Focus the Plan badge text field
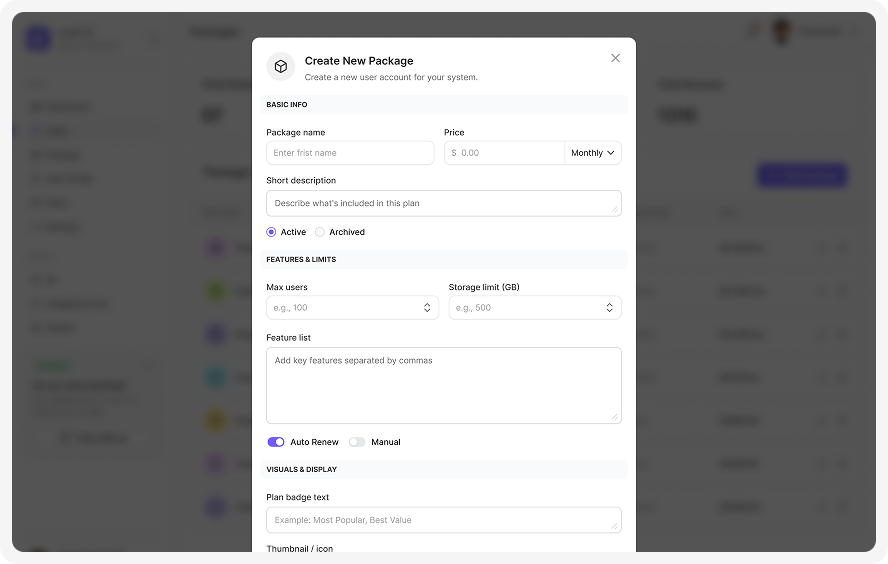Screen dimensions: 888x564 tap(440, 520)
